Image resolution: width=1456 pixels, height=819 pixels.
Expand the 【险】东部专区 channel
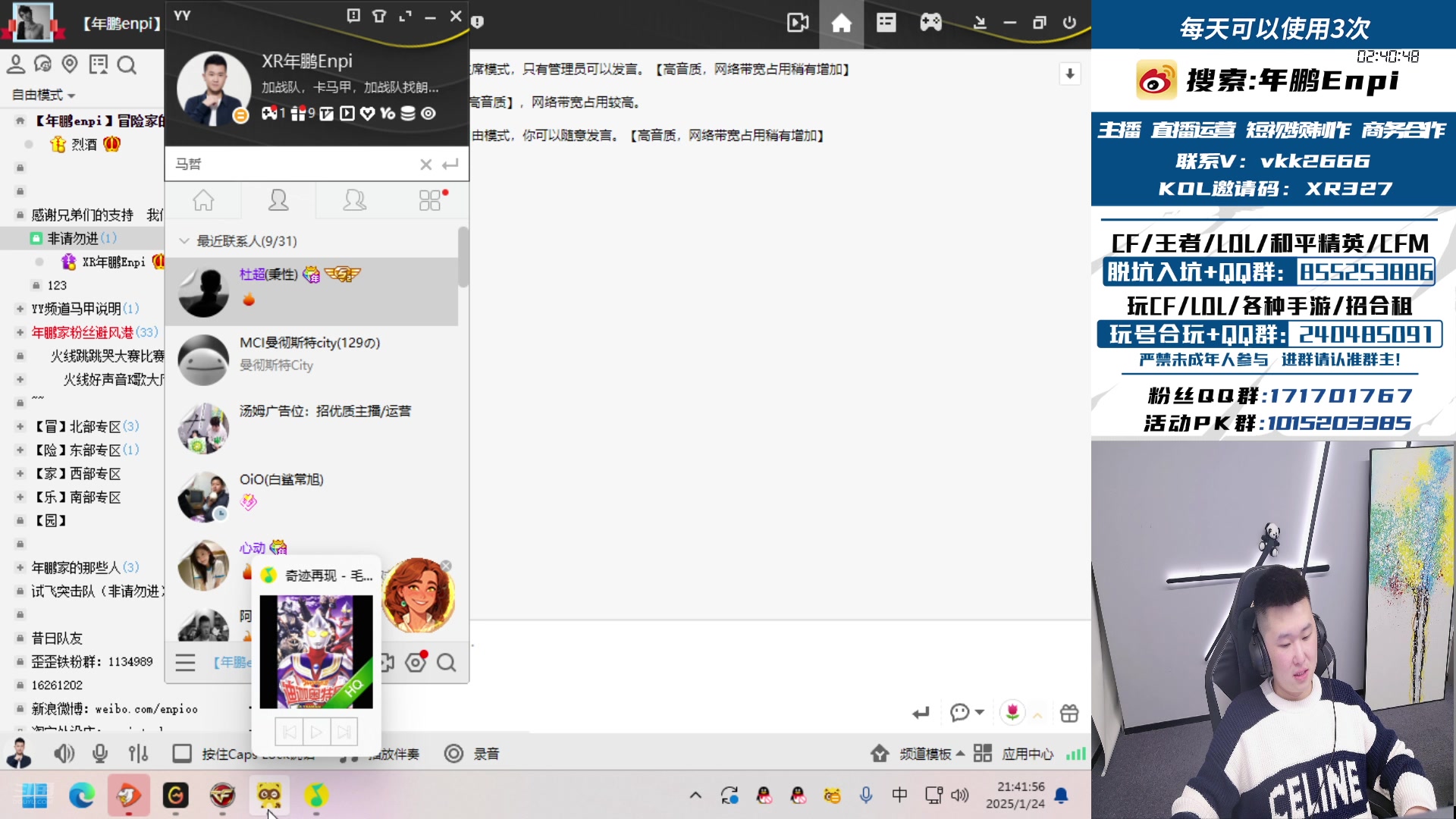20,450
